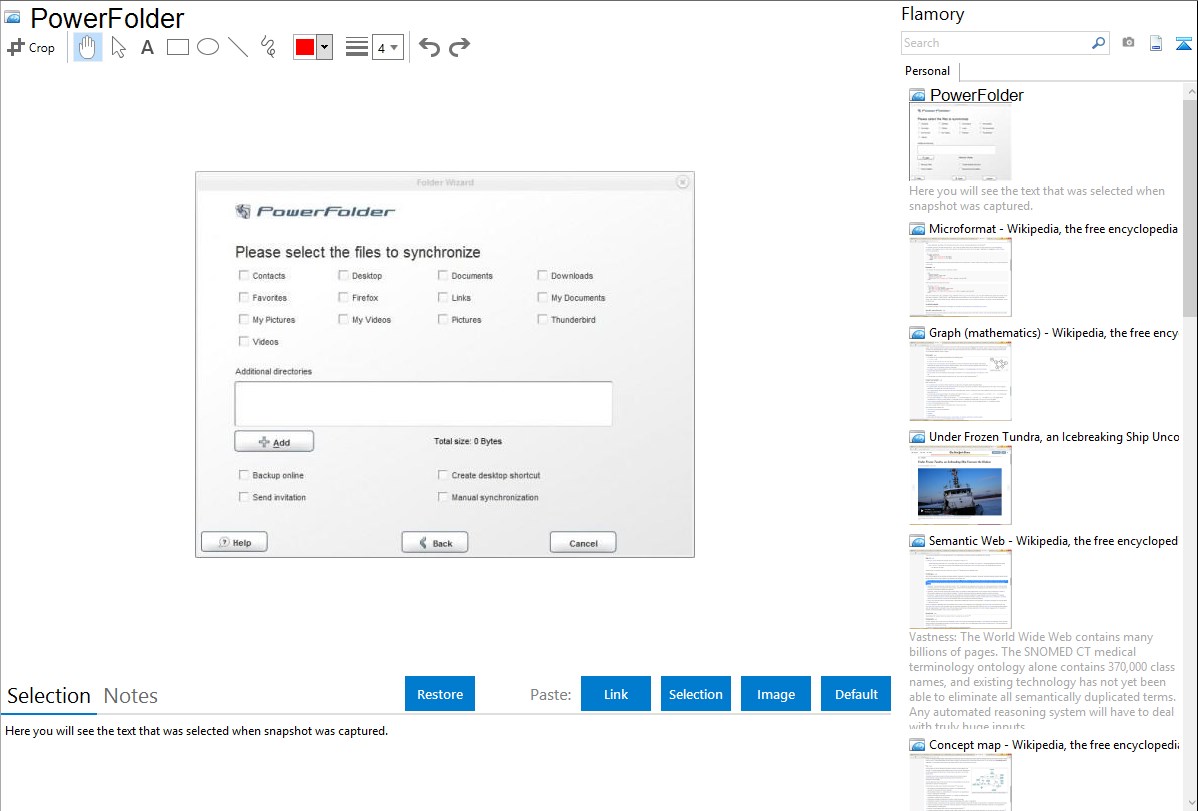Pick the rectangle drawing tool
Image resolution: width=1198 pixels, height=811 pixels.
point(177,47)
